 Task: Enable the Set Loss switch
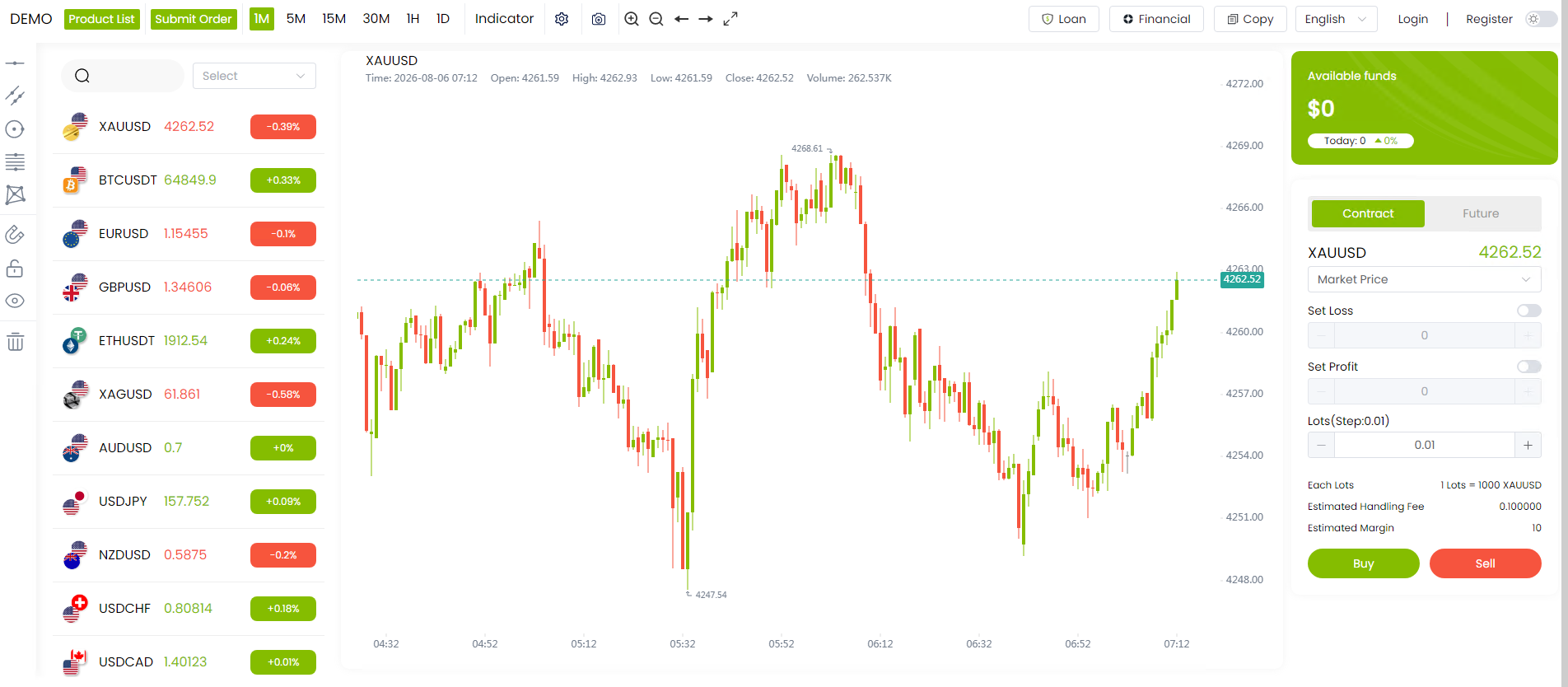1529,311
